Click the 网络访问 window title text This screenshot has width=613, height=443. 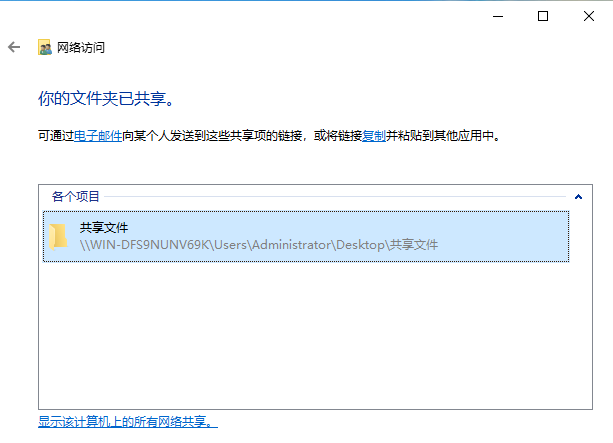point(82,47)
